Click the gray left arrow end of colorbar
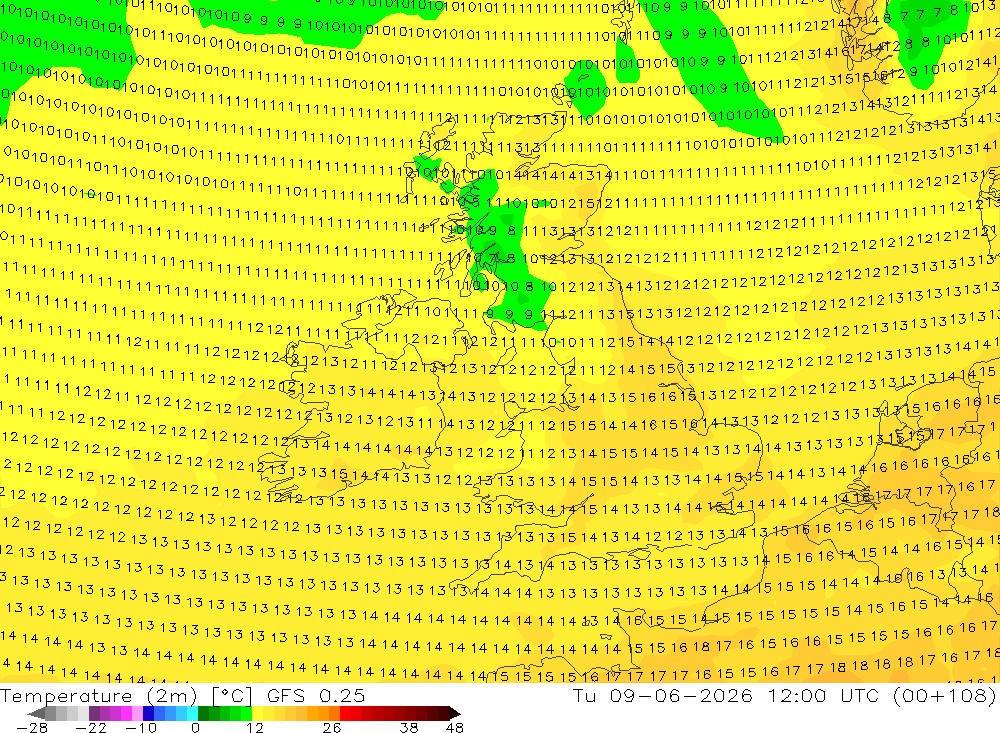 [36, 713]
